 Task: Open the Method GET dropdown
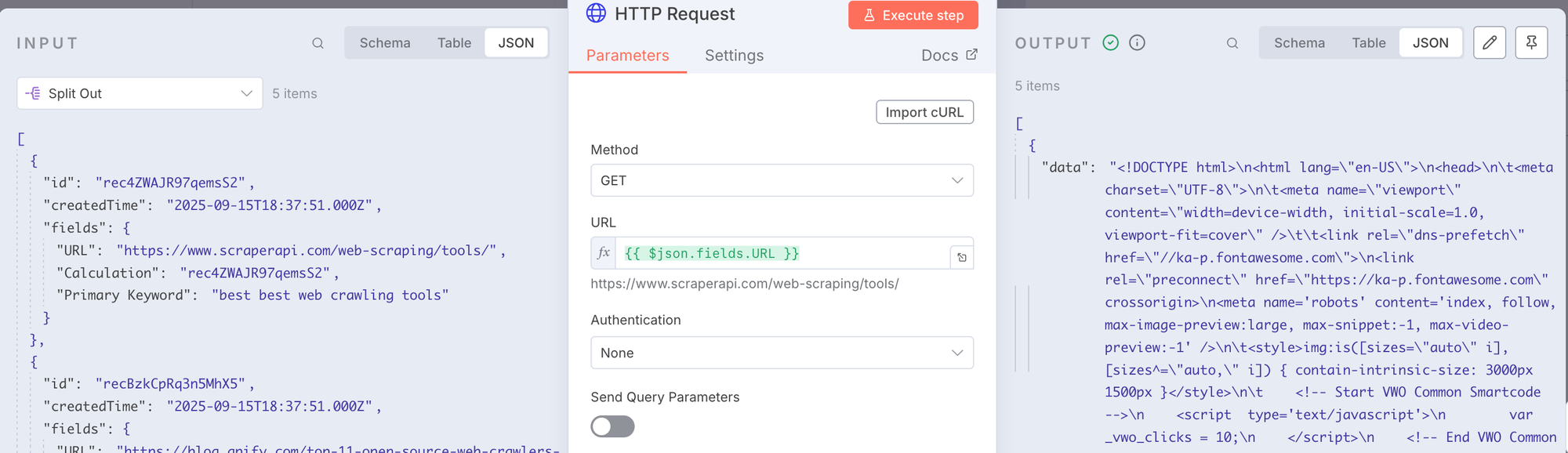click(782, 180)
